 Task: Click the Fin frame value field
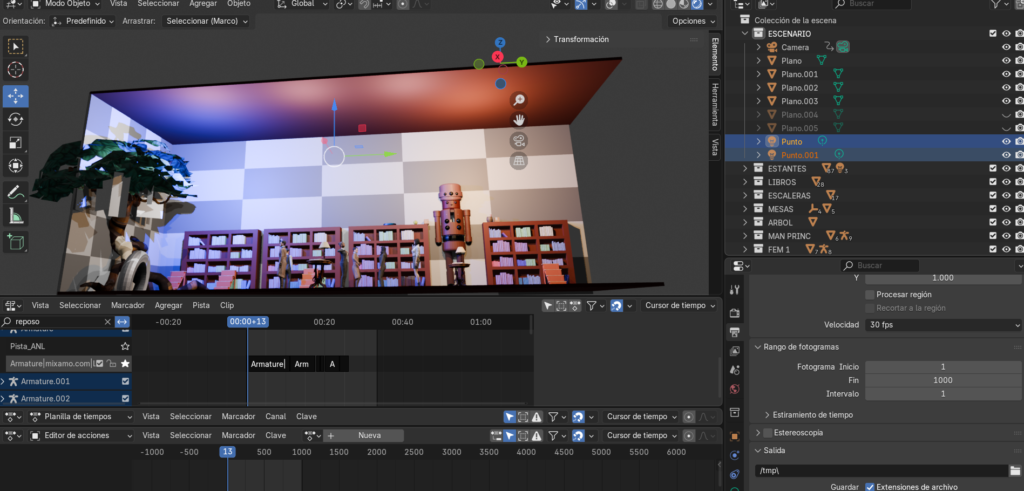942,381
